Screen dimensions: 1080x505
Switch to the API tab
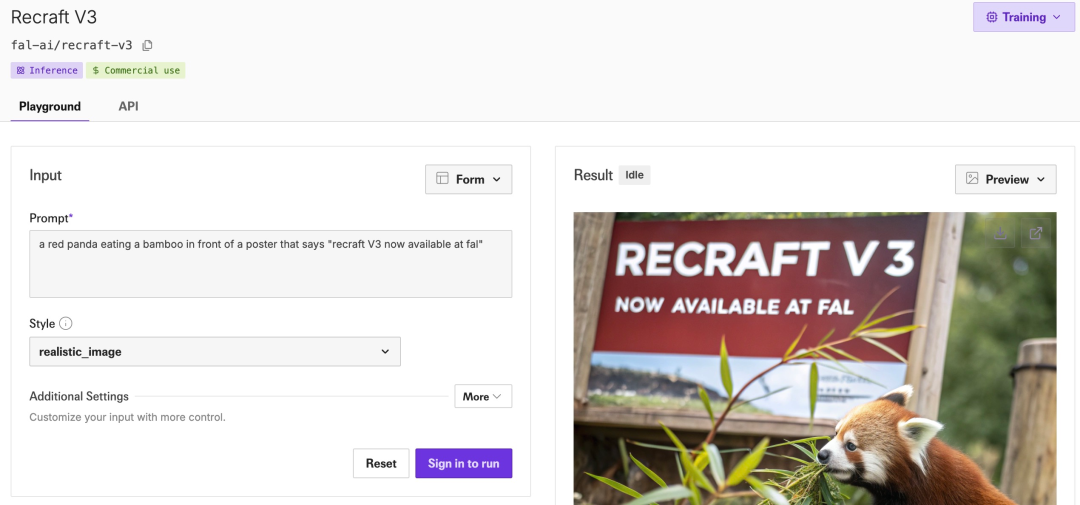(128, 106)
